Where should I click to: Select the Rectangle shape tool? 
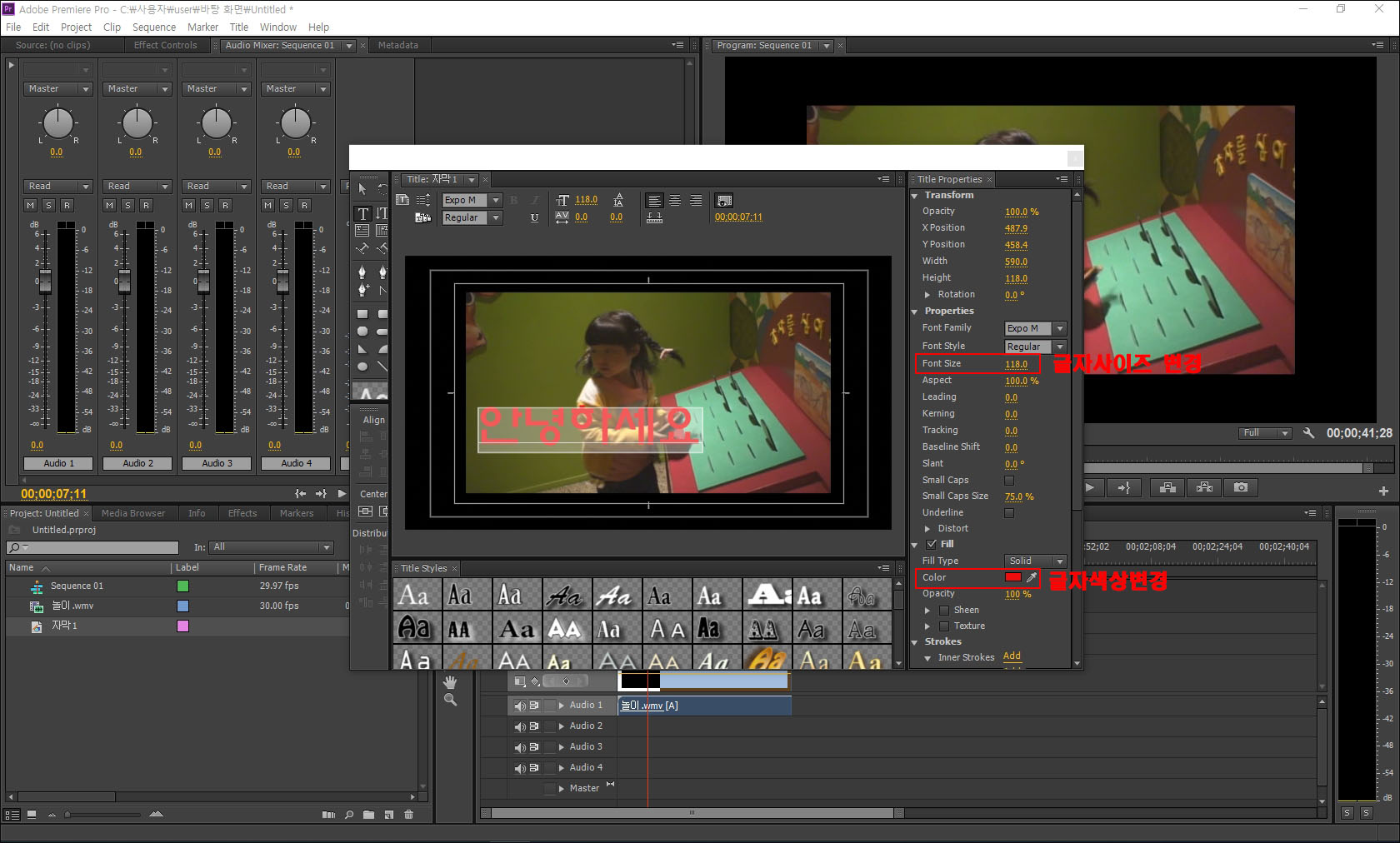pos(362,314)
